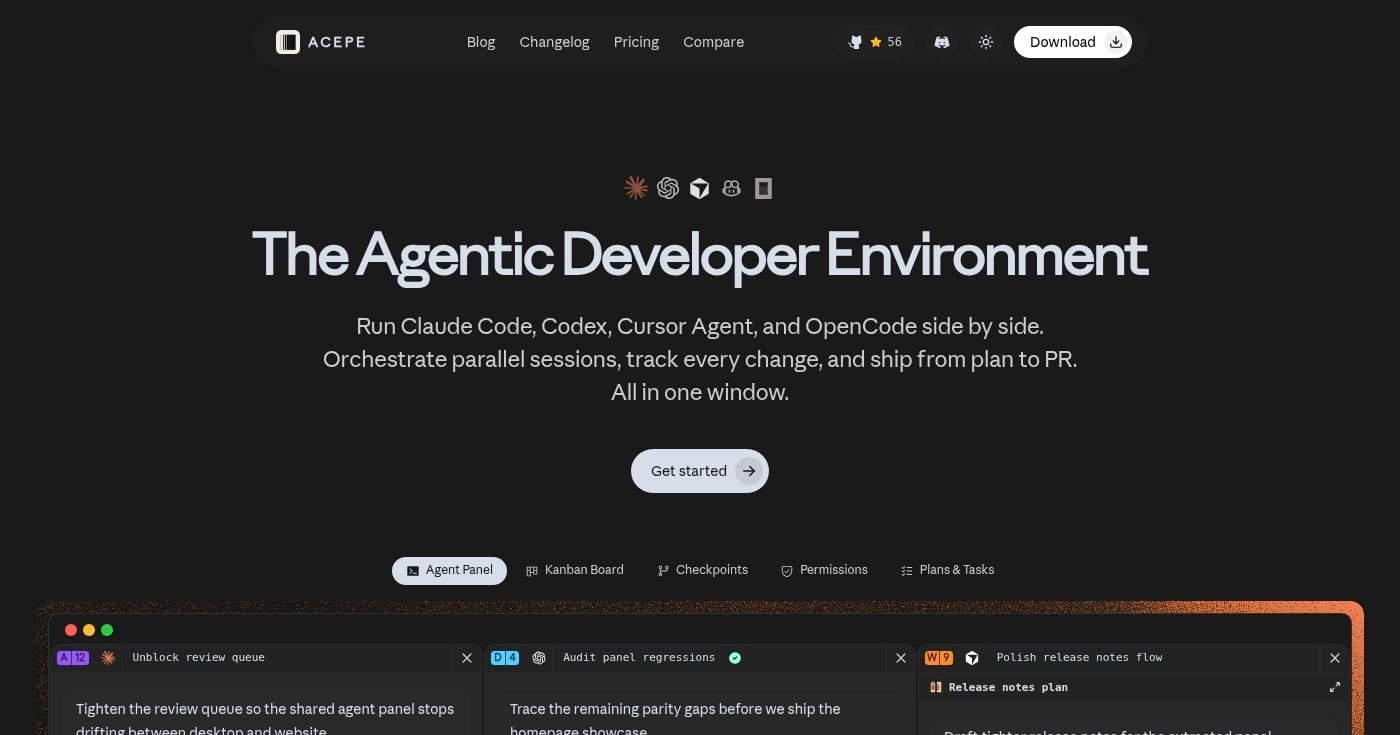
Task: Click the green checkmark on Audit panel regressions
Action: [735, 658]
